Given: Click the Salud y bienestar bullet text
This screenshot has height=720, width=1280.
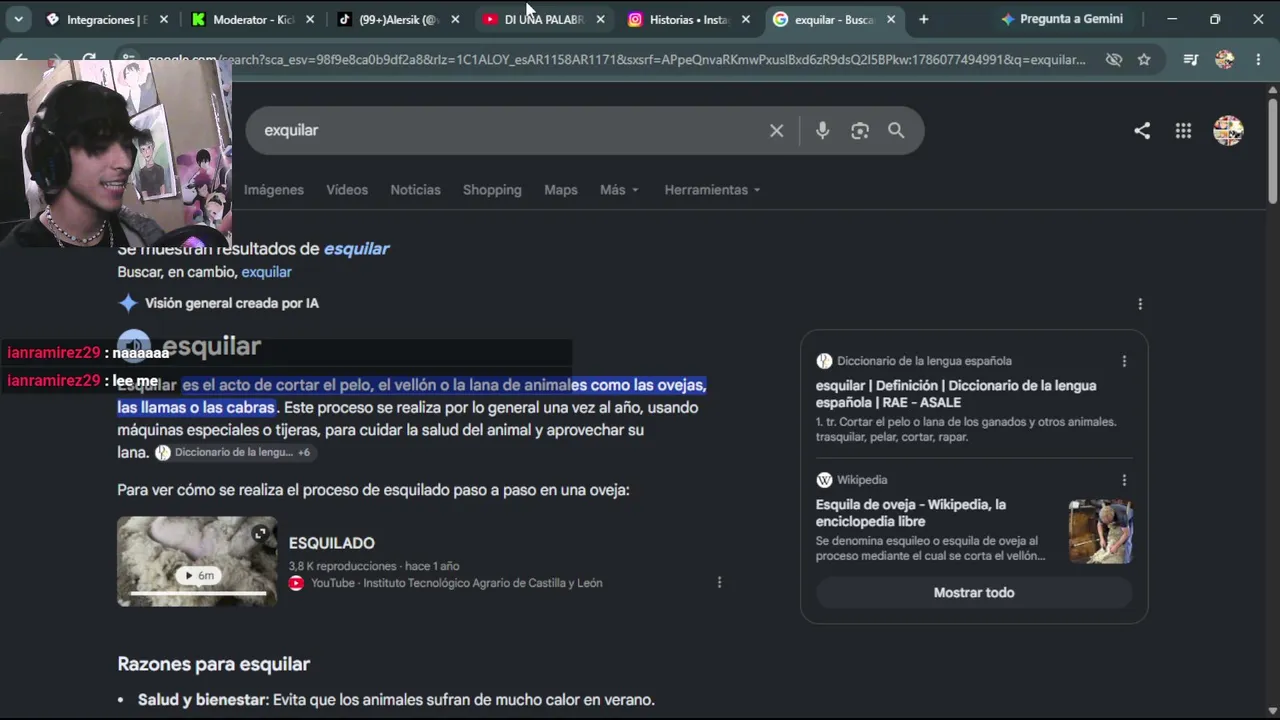Looking at the screenshot, I should (x=396, y=700).
